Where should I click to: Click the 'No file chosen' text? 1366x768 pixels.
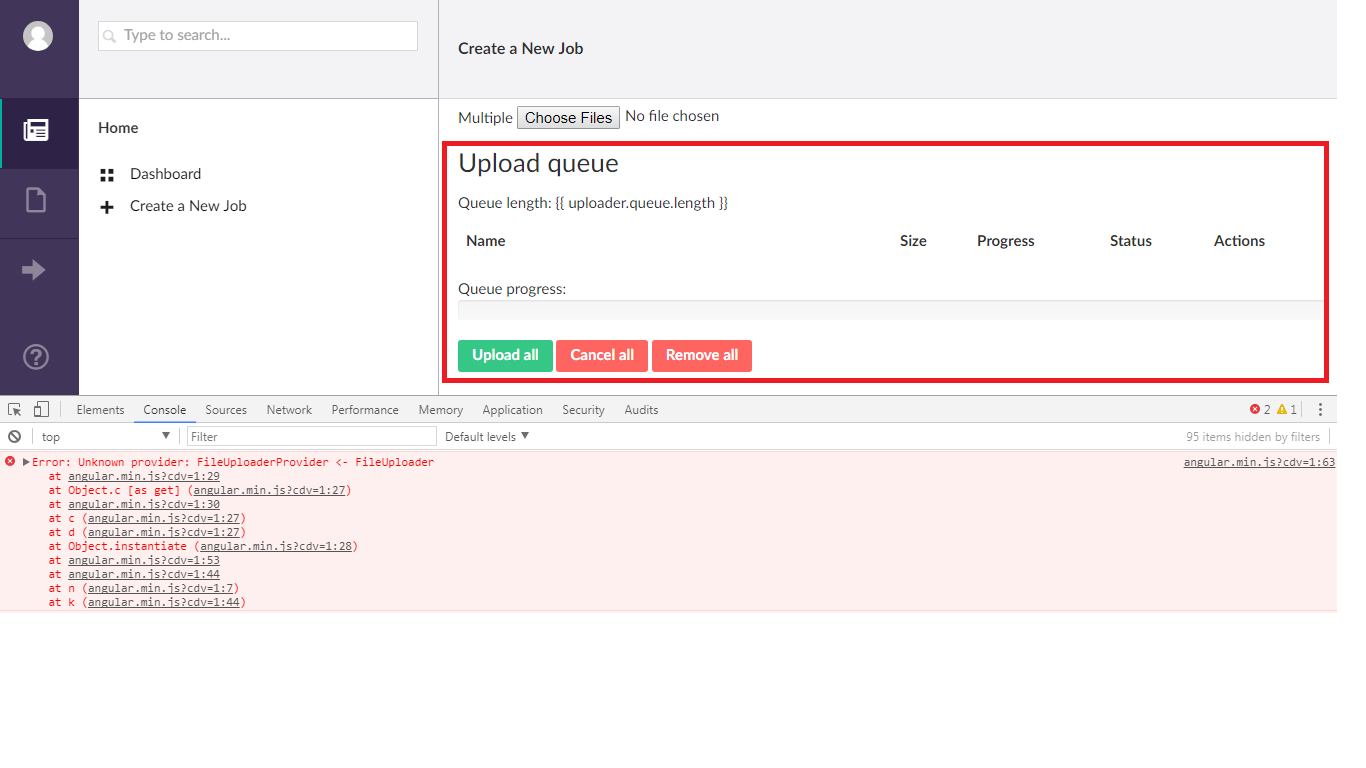click(x=672, y=116)
